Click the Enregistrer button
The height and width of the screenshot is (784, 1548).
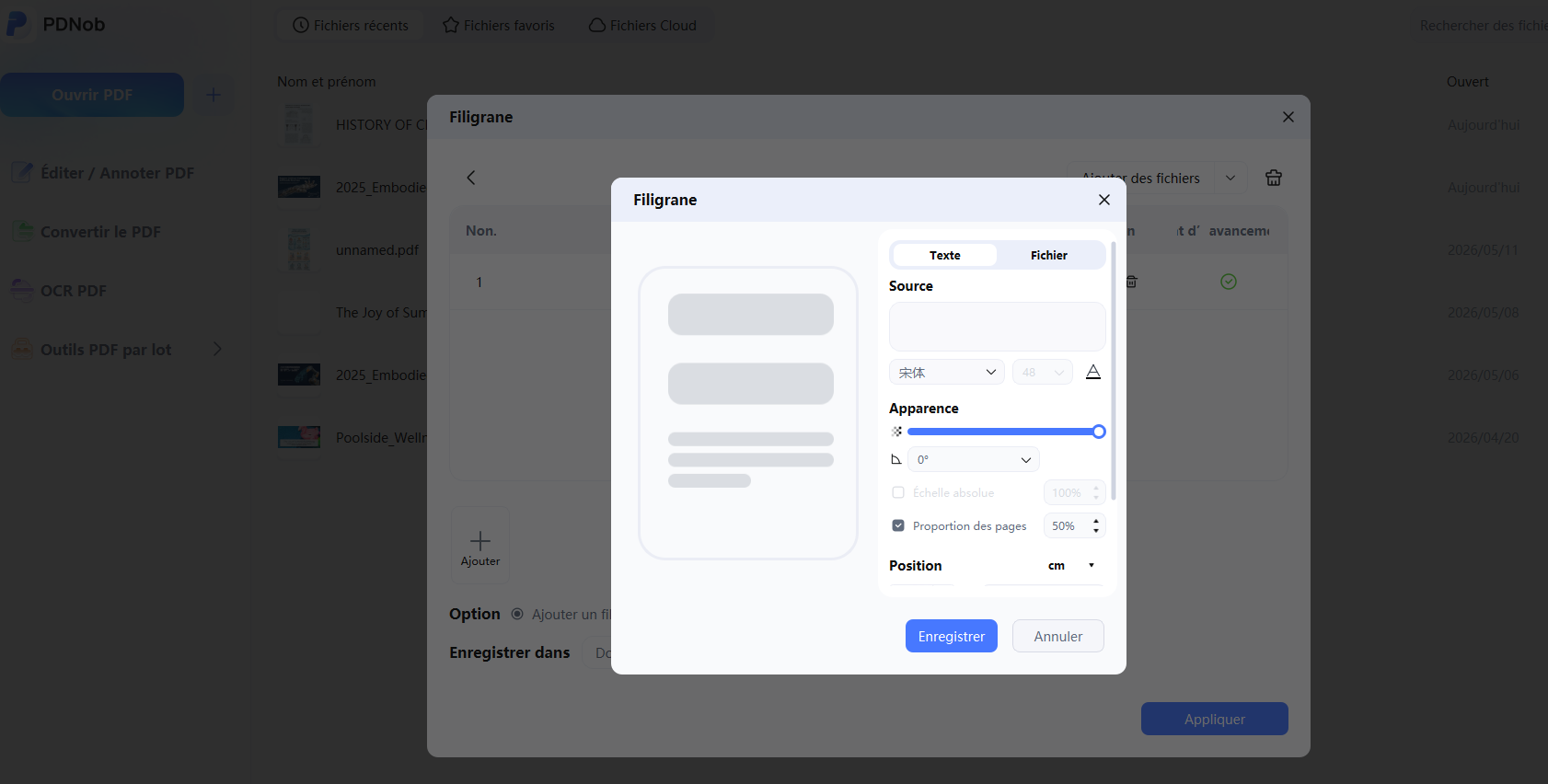(x=951, y=636)
